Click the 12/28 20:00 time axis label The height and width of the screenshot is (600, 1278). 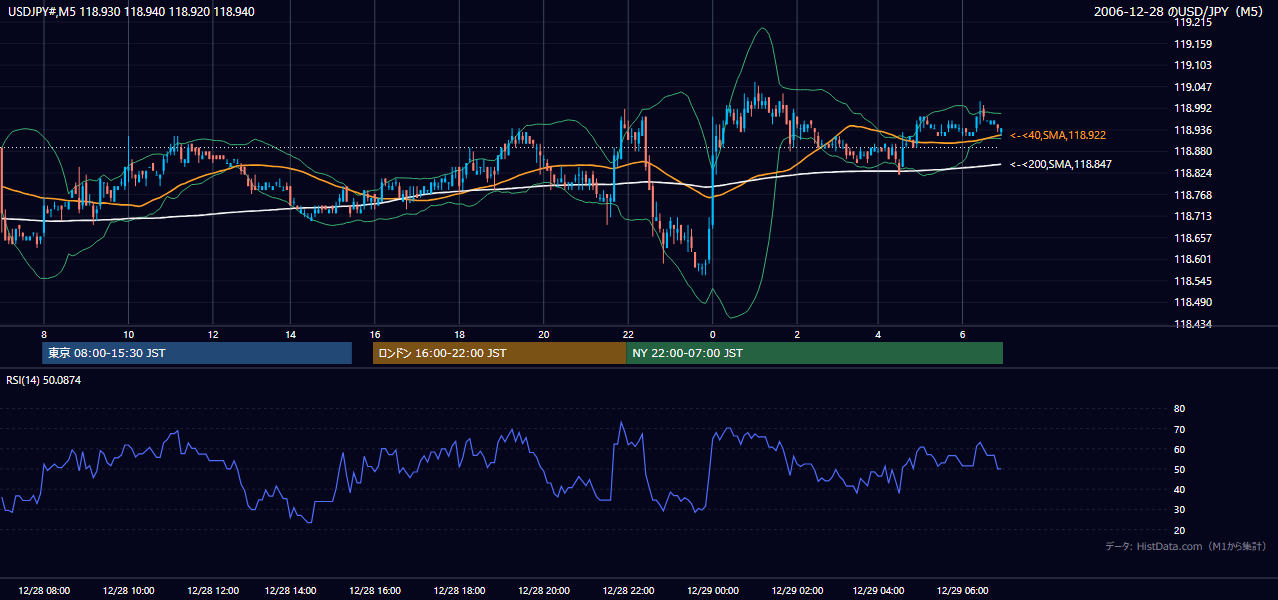pos(543,591)
